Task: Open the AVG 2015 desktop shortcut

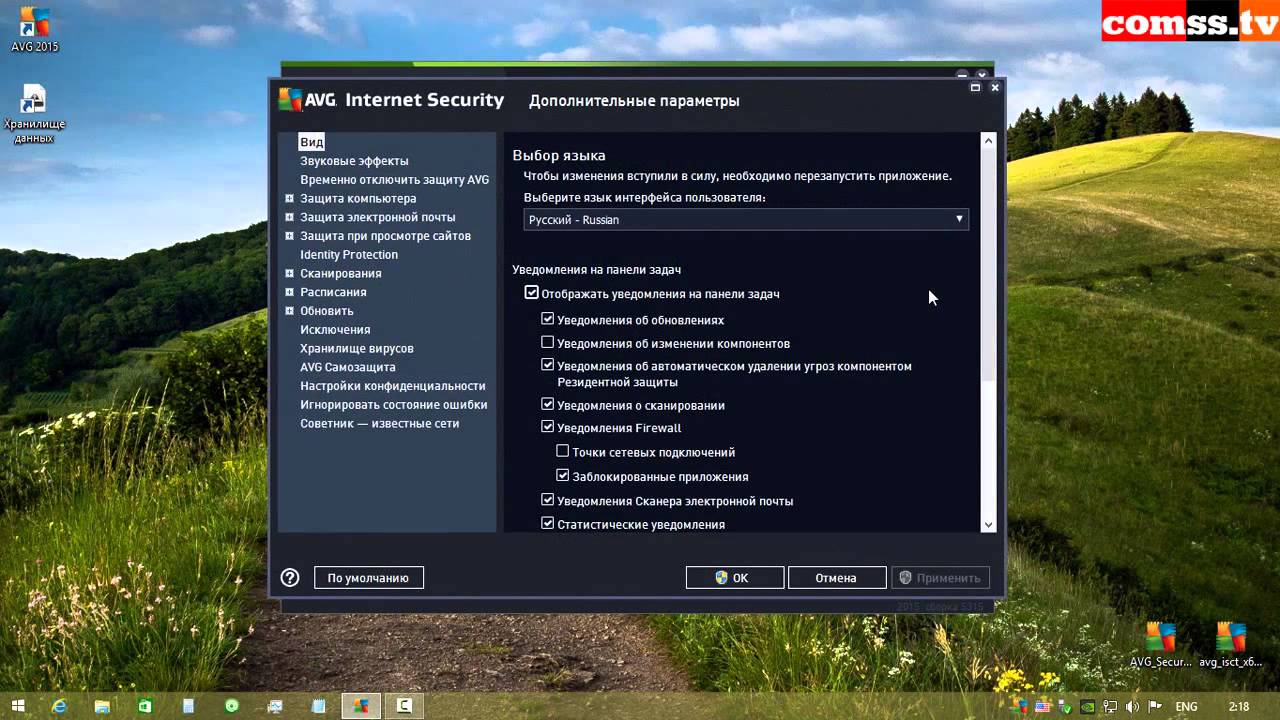Action: [x=34, y=29]
